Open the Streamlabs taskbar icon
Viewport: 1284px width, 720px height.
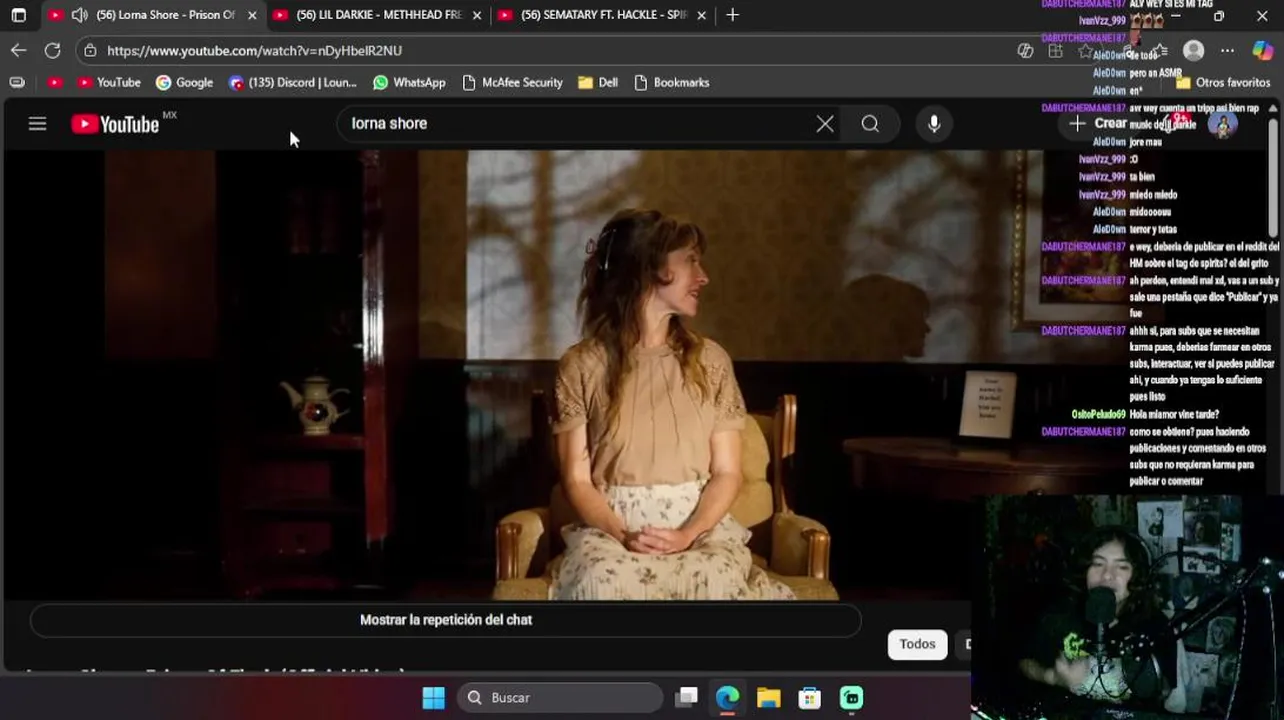(x=851, y=698)
